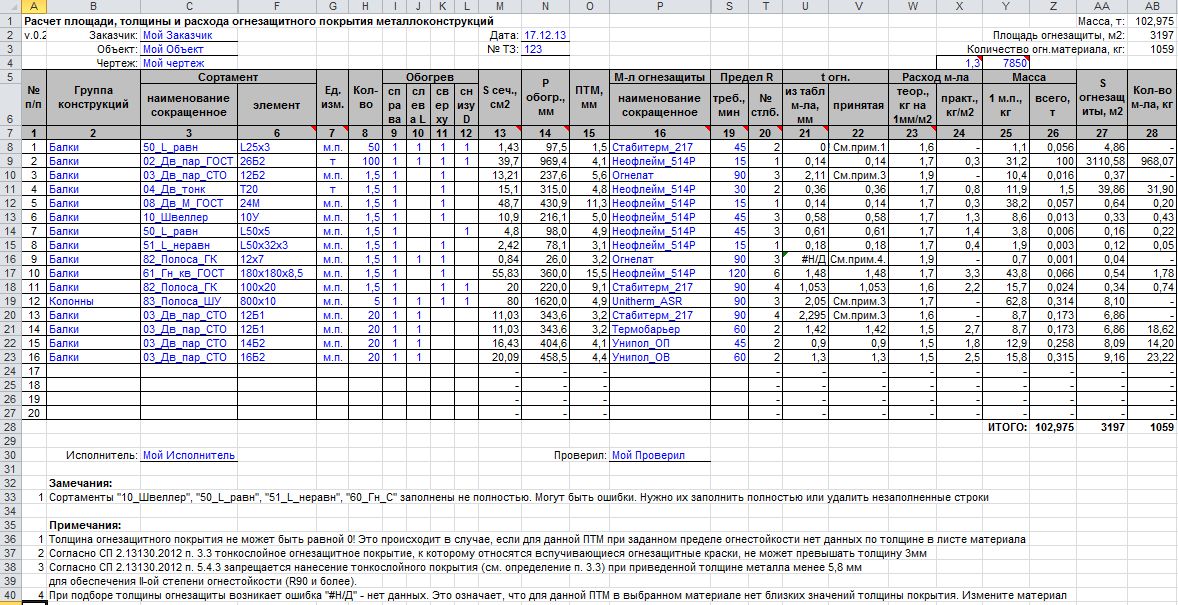Select the Мой Исполнитель cell

point(189,455)
